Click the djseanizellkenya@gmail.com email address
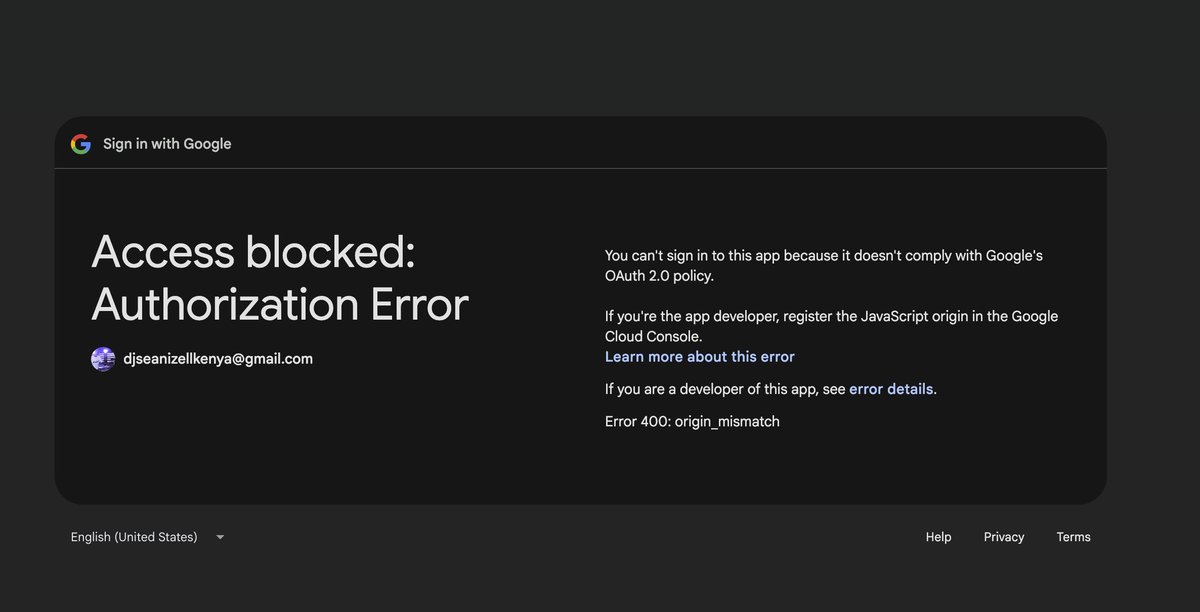1200x612 pixels. click(x=218, y=359)
